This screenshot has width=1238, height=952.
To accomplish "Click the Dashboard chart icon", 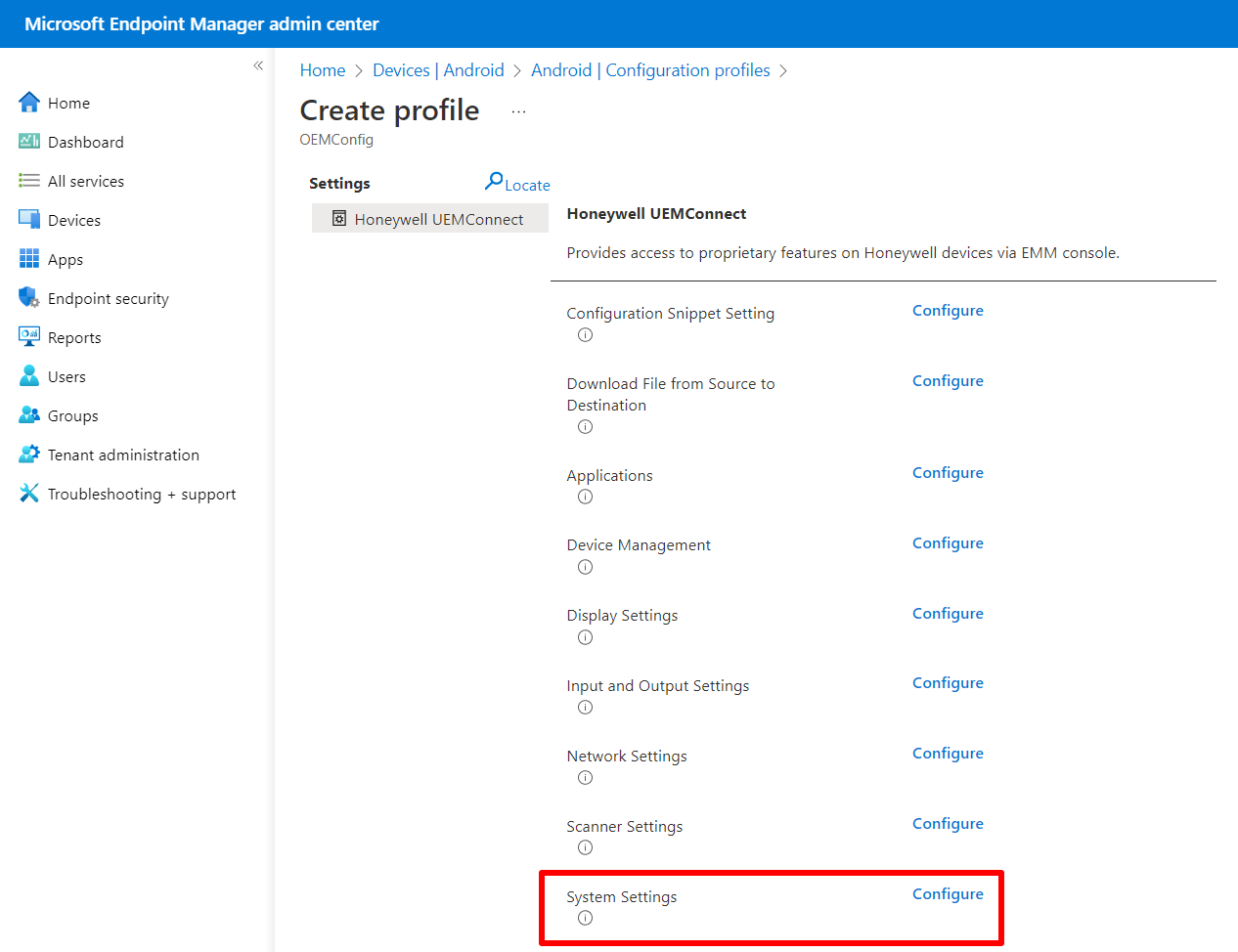I will pos(29,142).
